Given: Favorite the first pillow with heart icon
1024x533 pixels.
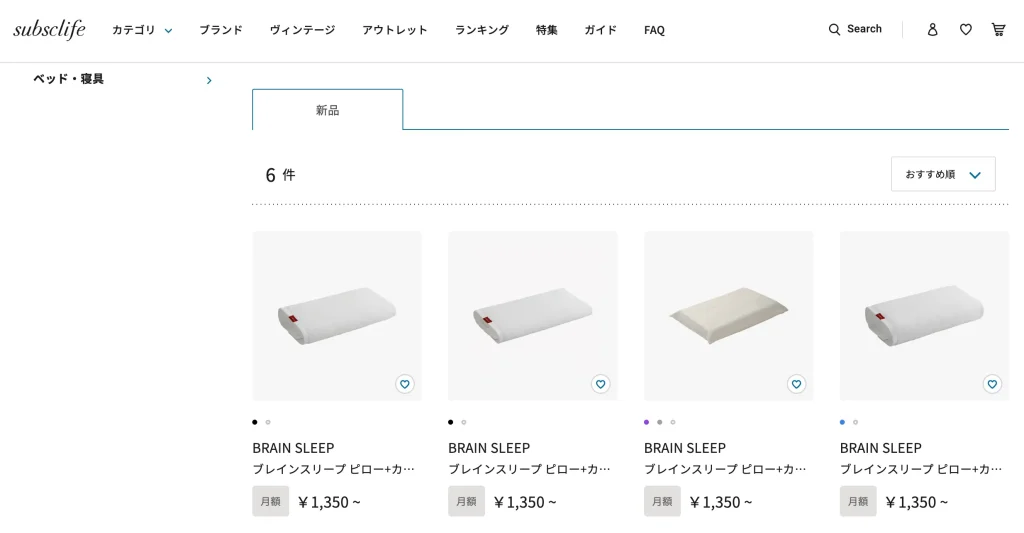Looking at the screenshot, I should tap(405, 384).
